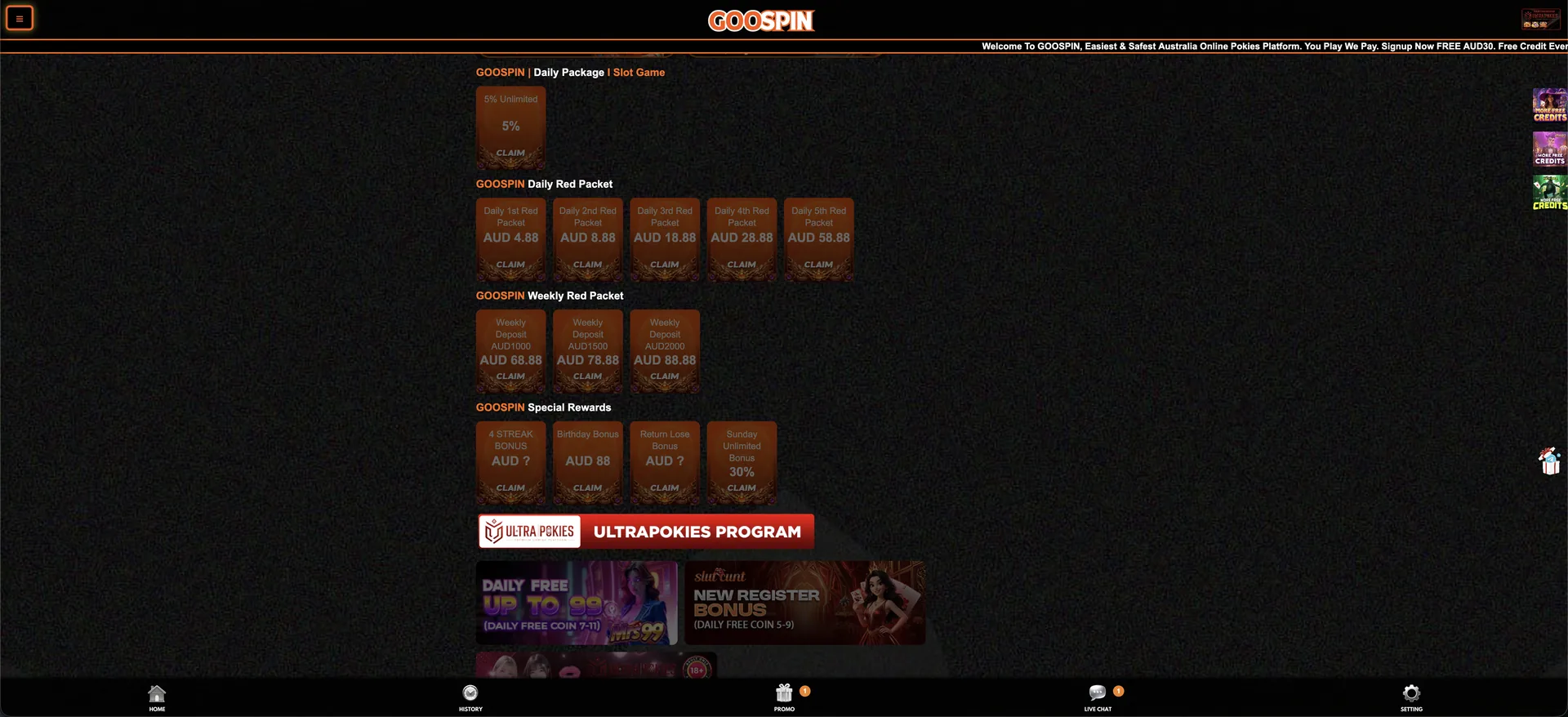1568x717 pixels.
Task: Click the GOOSPIN Daily Red Packet heading
Action: (x=544, y=184)
